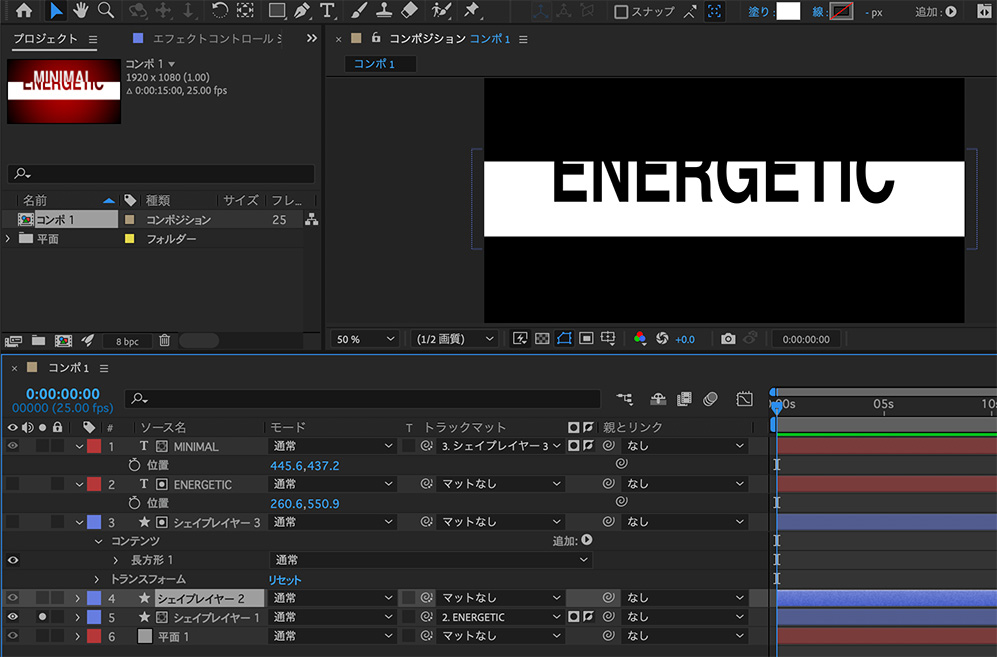This screenshot has width=997, height=657.
Task: Click the リセット link under トランスフォーム
Action: pos(285,579)
